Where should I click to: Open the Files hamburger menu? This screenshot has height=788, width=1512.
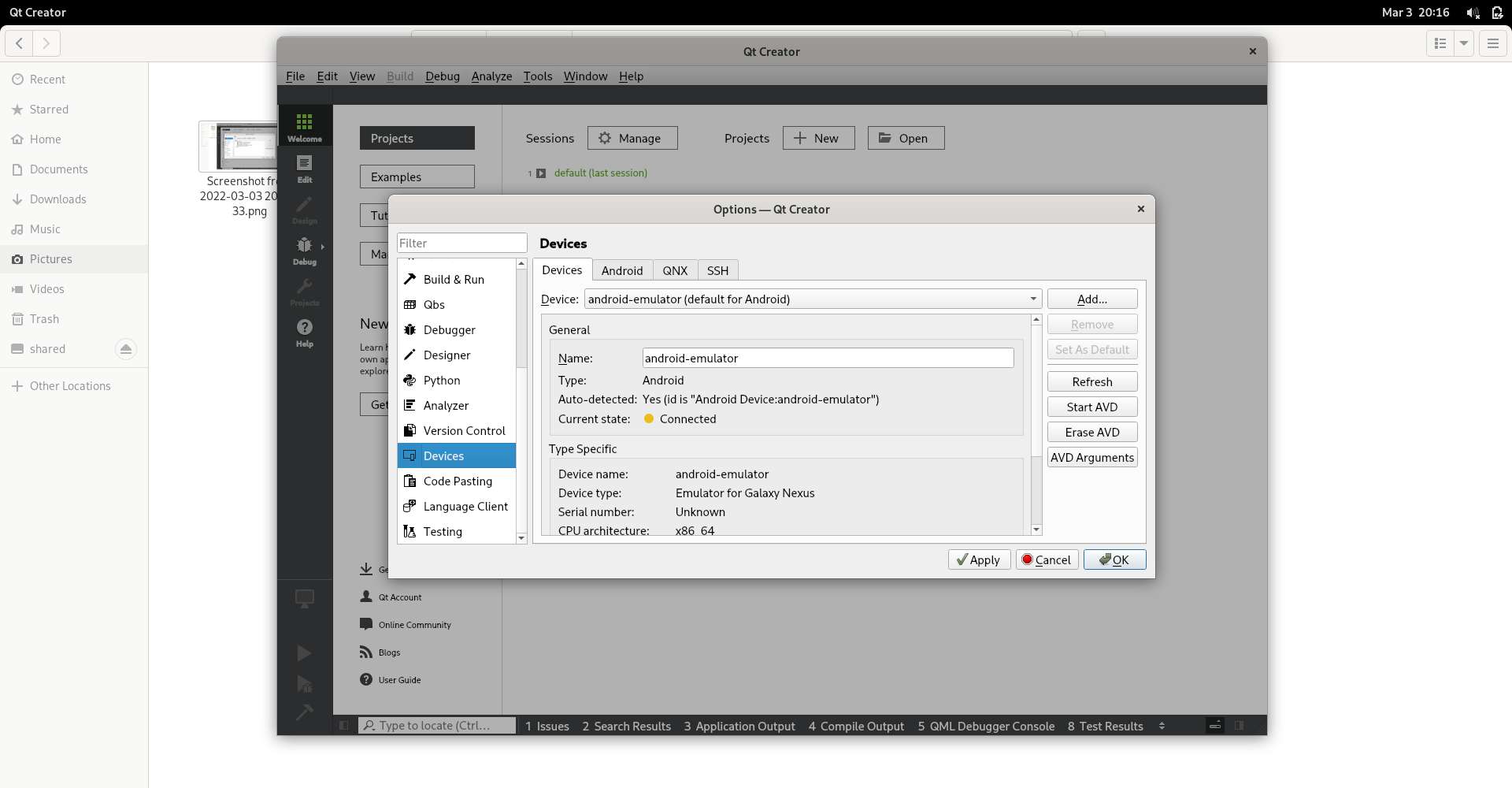[1492, 43]
